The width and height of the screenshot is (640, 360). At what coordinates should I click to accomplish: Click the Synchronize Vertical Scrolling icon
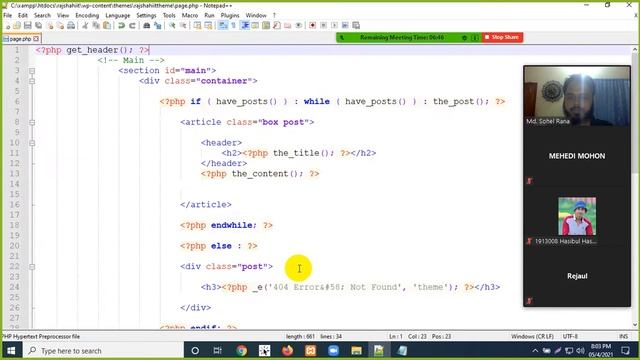(198, 26)
